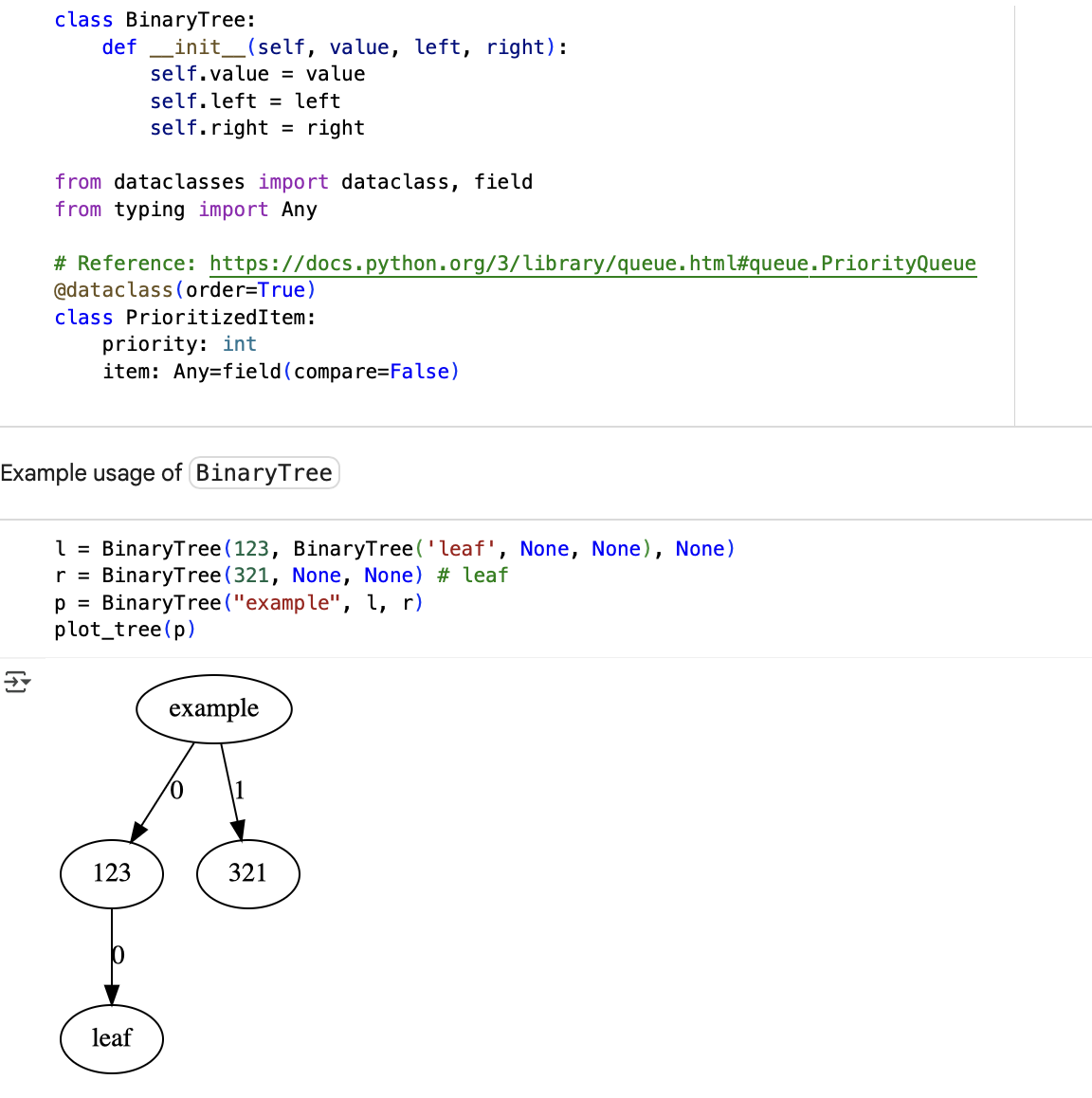Click the 'class PrioritizedItem:' definition line
This screenshot has width=1092, height=1098.
pyautogui.click(x=185, y=318)
